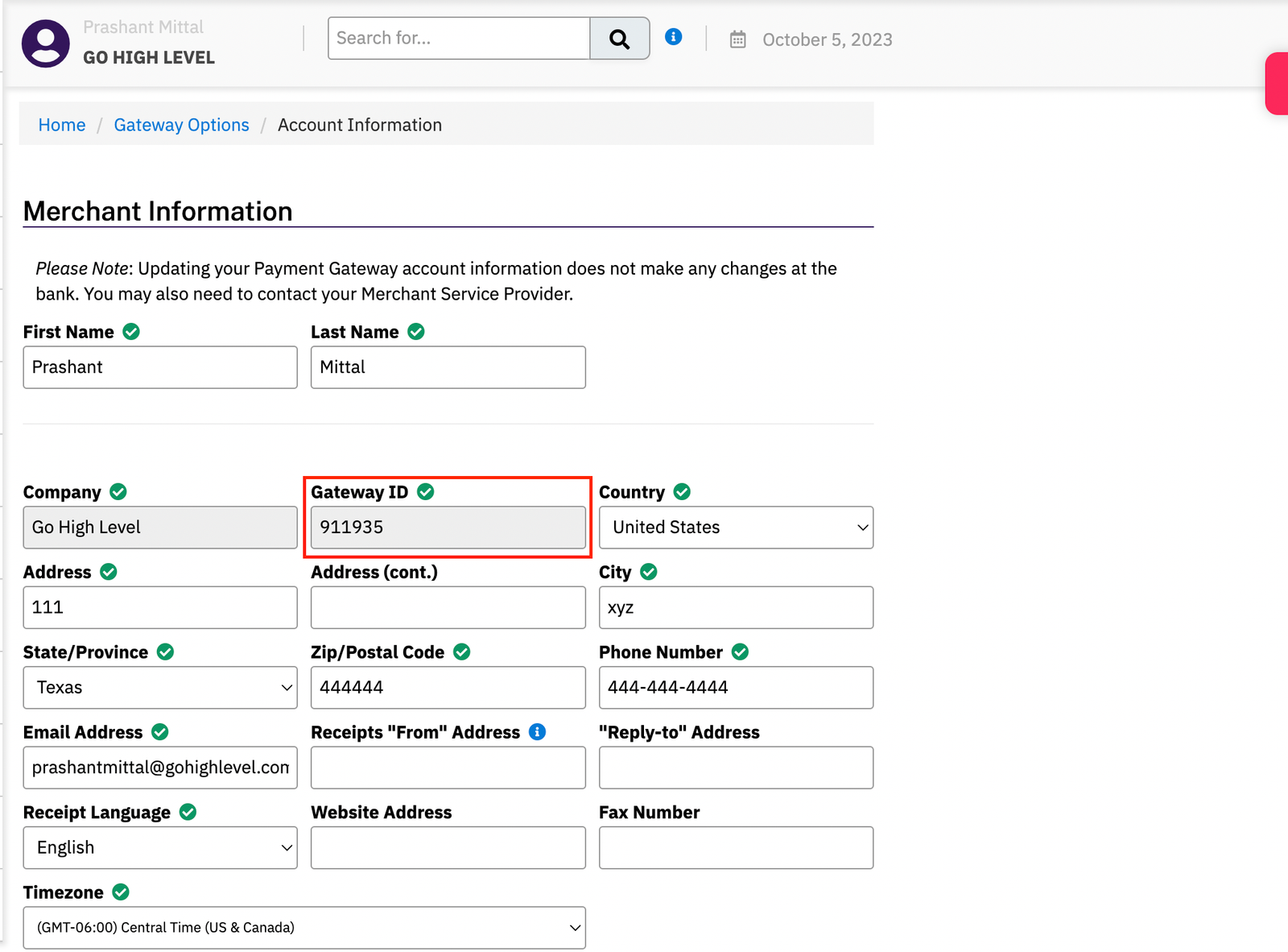Navigate to Gateway Options breadcrumb link
The image size is (1288, 952).
pyautogui.click(x=181, y=125)
